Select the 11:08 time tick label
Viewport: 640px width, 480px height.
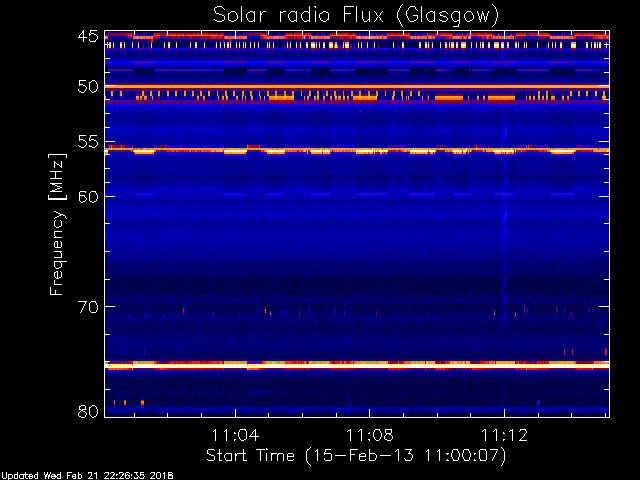pyautogui.click(x=371, y=436)
